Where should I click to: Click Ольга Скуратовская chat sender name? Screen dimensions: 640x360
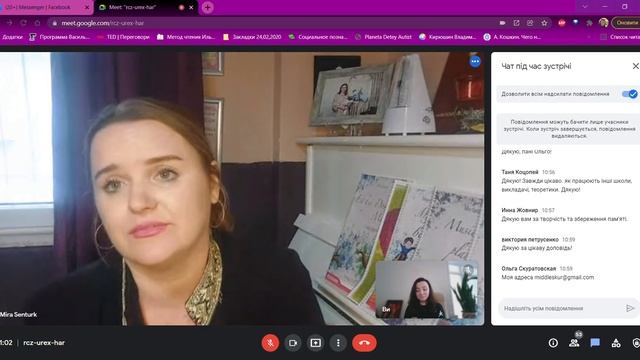529,269
